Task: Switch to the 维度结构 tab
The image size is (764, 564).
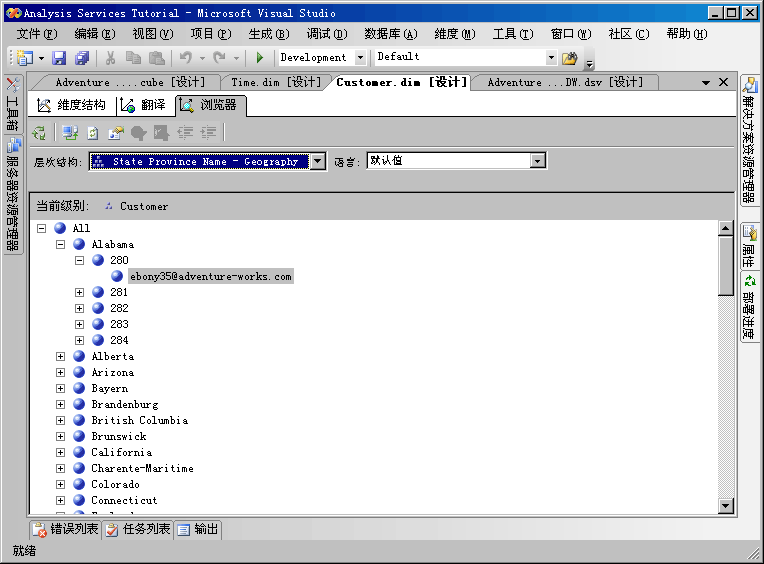Action: [x=72, y=105]
